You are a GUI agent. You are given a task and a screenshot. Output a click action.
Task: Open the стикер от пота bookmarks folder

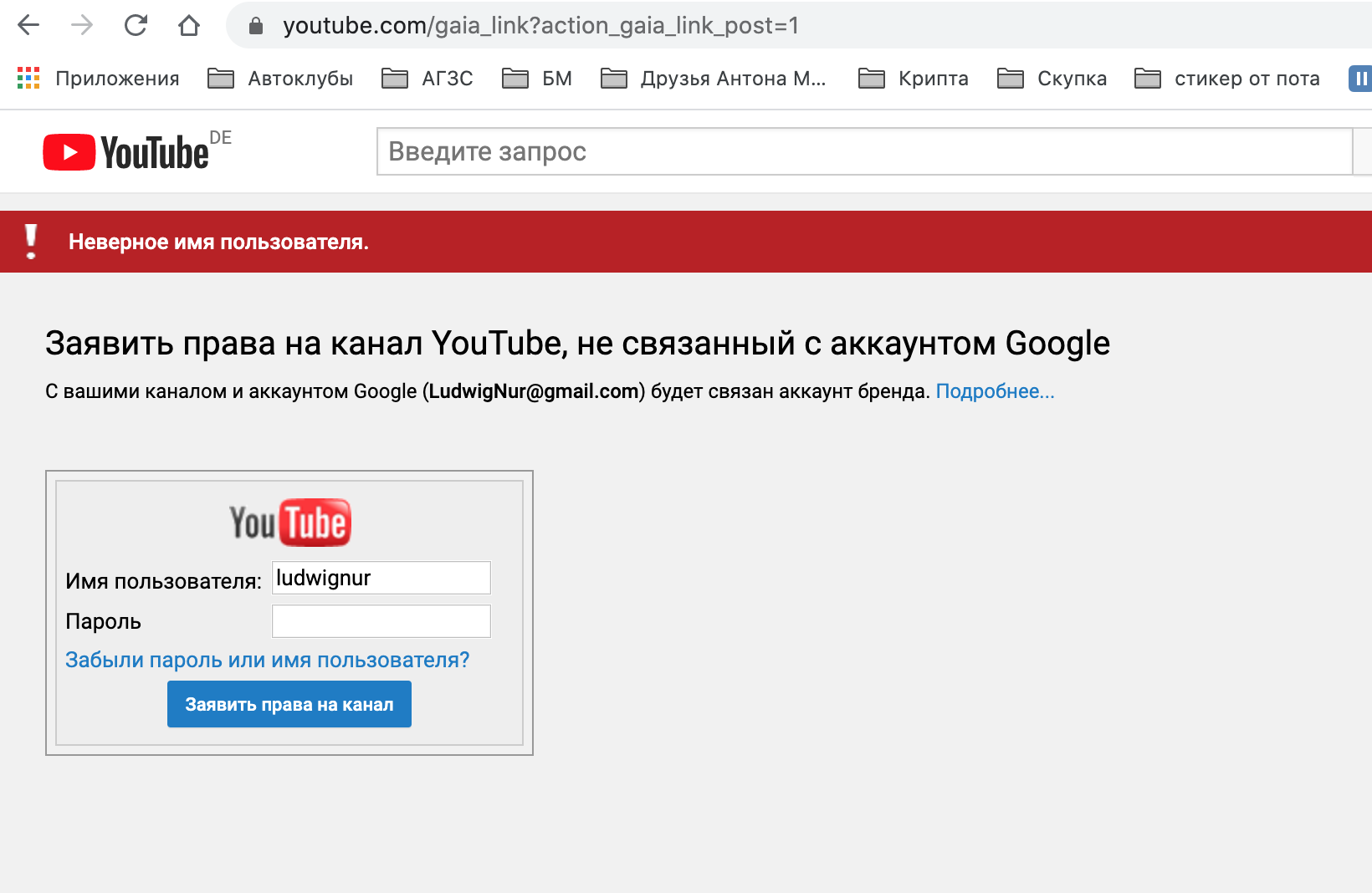pos(1226,79)
